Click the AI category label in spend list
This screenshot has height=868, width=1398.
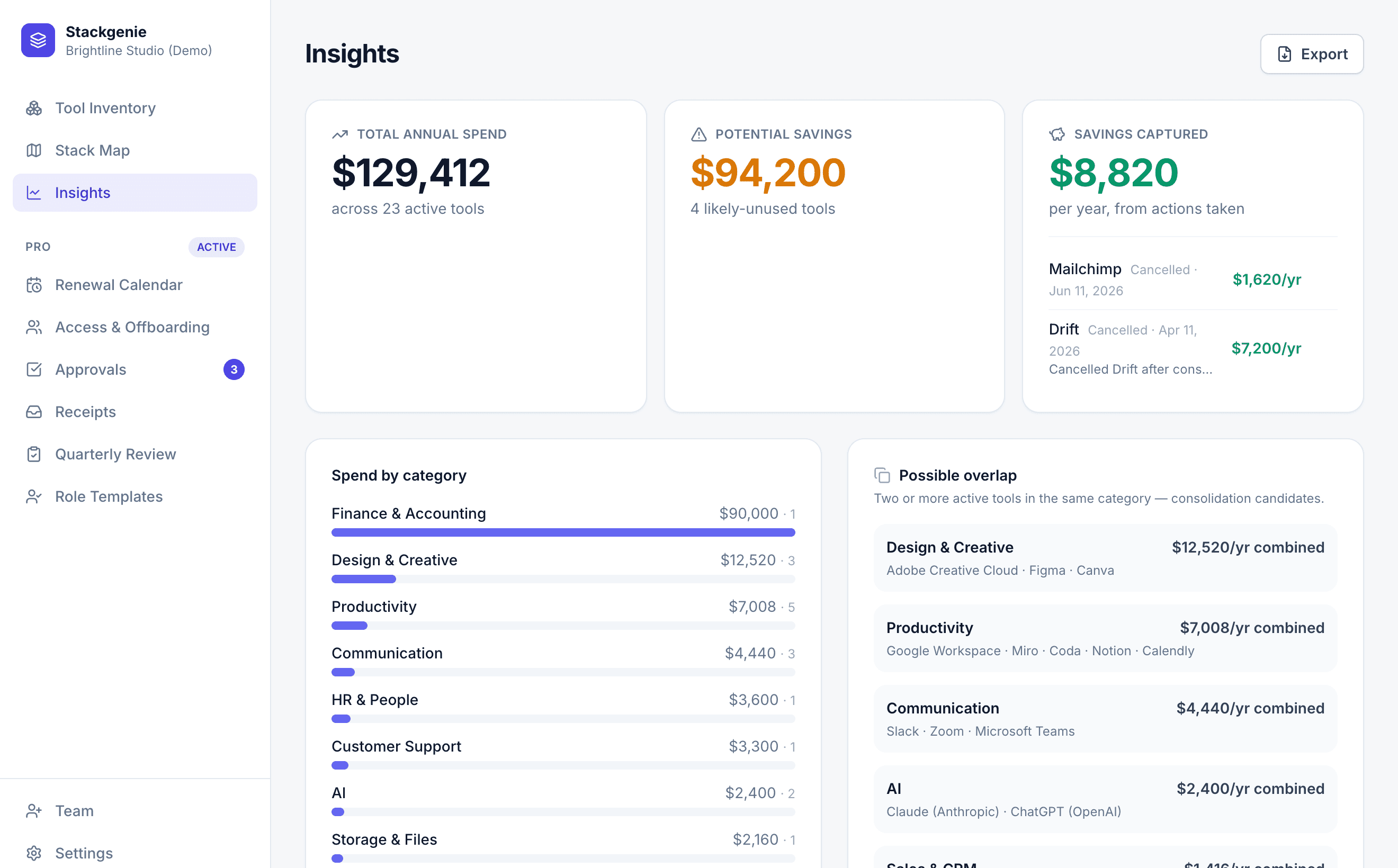(338, 793)
